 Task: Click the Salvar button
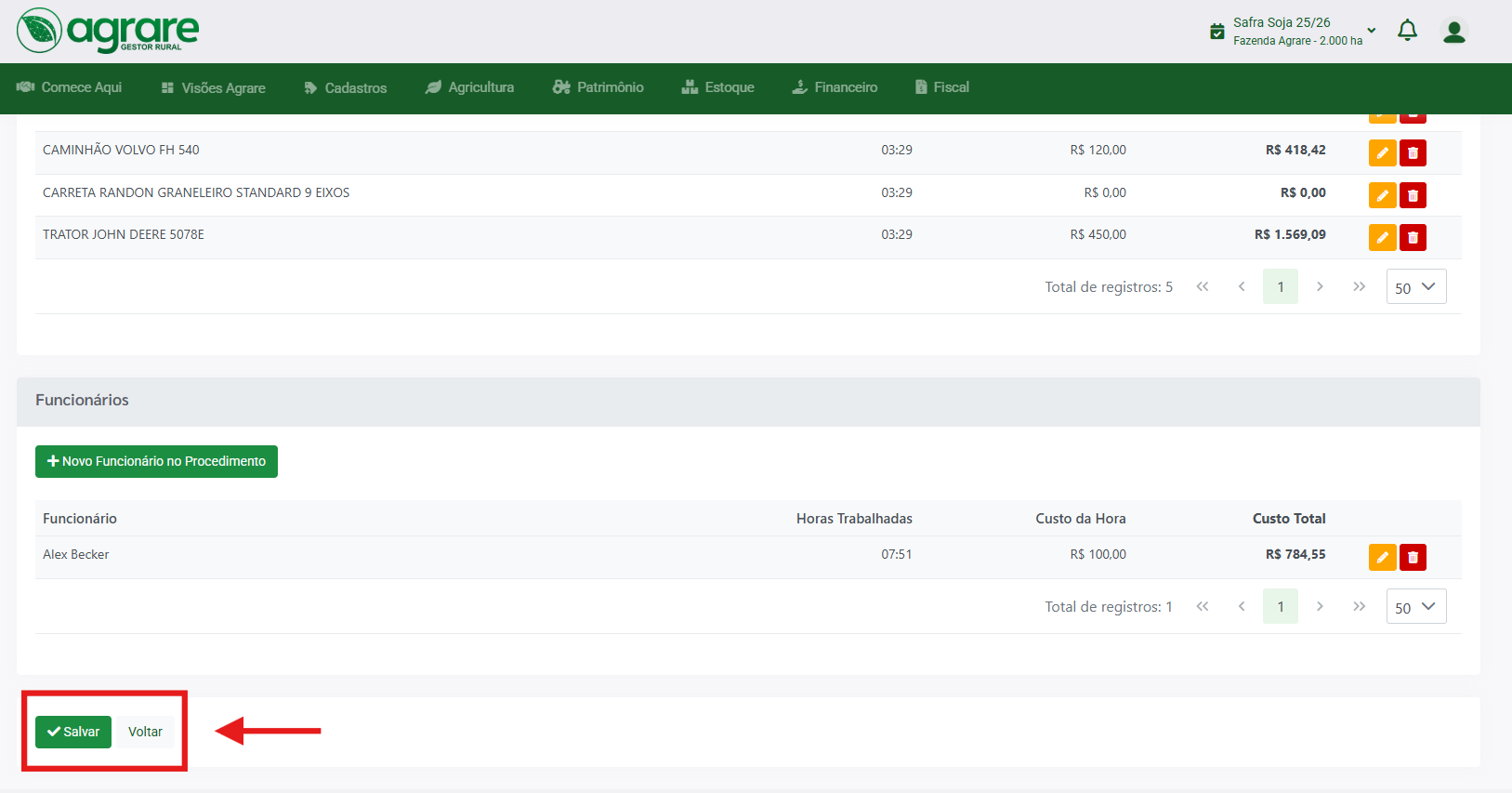tap(73, 732)
